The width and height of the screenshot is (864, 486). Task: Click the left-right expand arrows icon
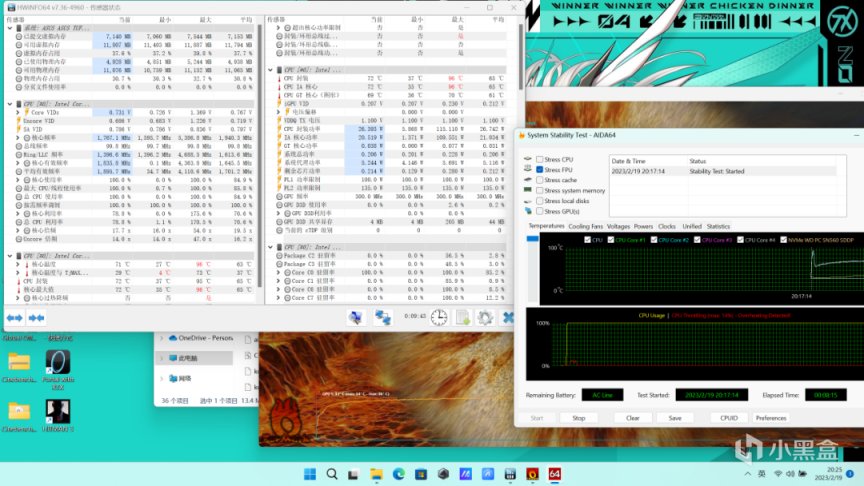[x=15, y=317]
